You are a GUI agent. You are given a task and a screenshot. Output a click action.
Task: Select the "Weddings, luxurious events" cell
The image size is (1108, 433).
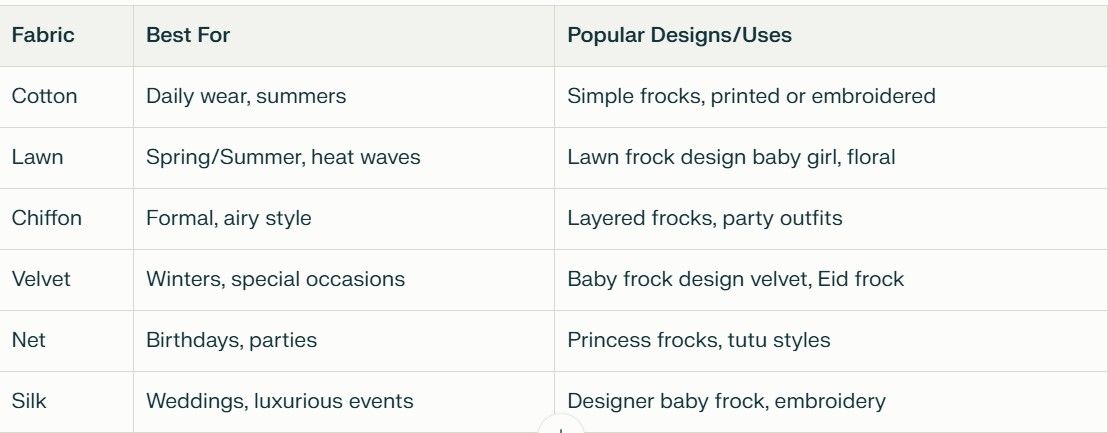point(279,402)
